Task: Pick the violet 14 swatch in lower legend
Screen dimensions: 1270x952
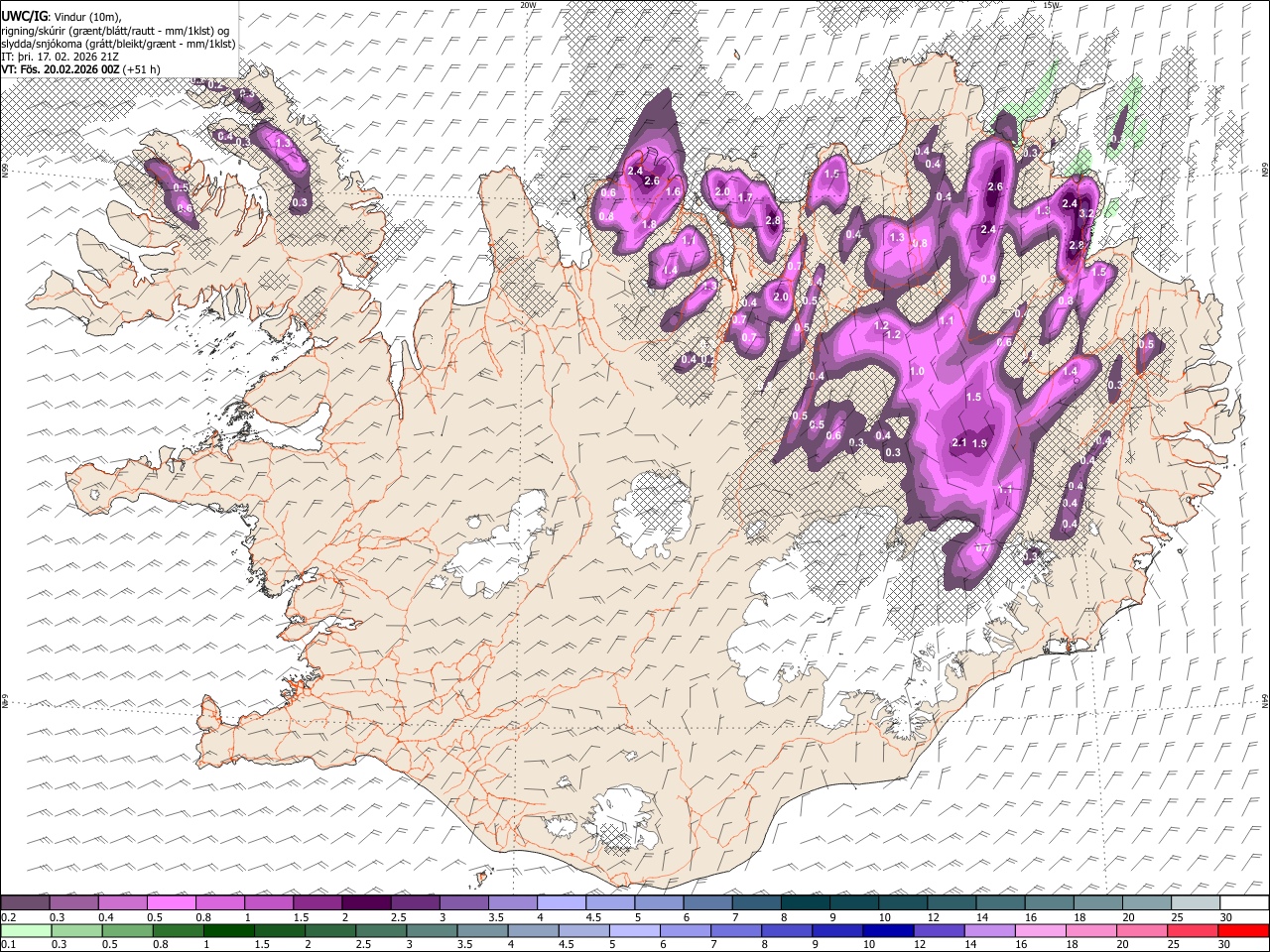Action: click(988, 930)
